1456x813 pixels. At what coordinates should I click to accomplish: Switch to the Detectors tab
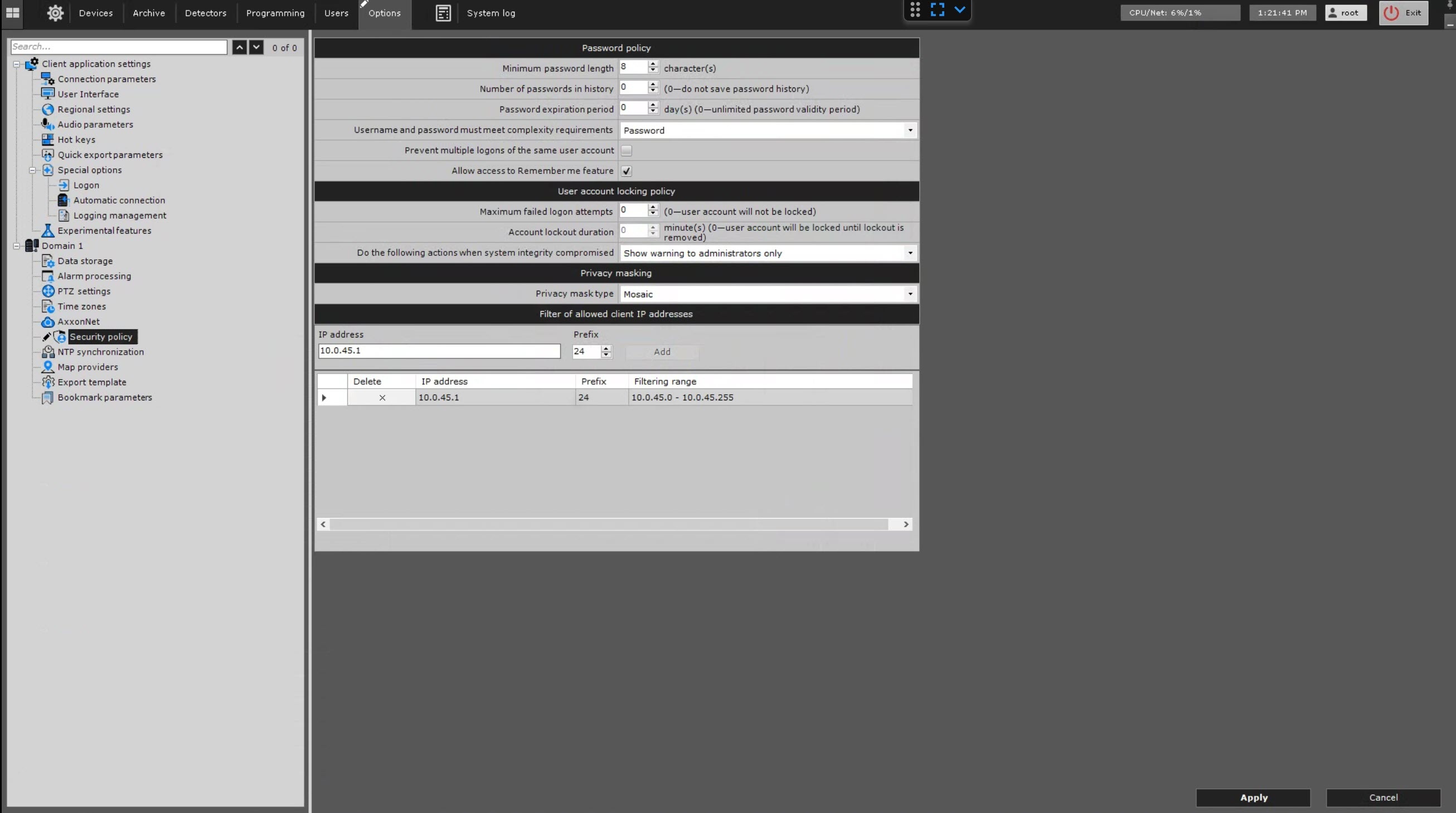coord(205,13)
